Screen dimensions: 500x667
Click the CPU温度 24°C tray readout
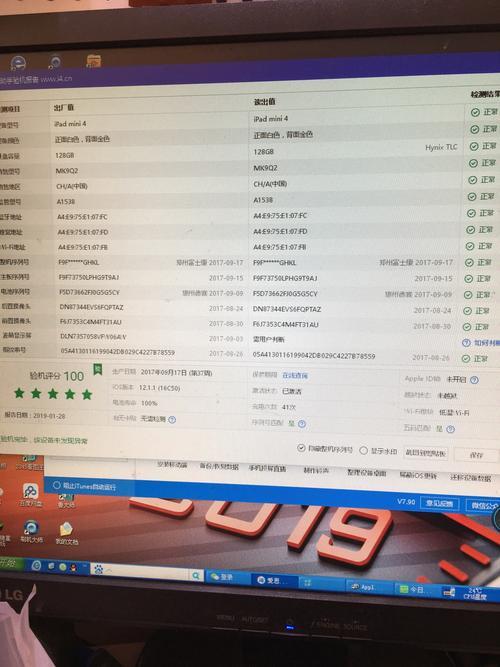[474, 594]
